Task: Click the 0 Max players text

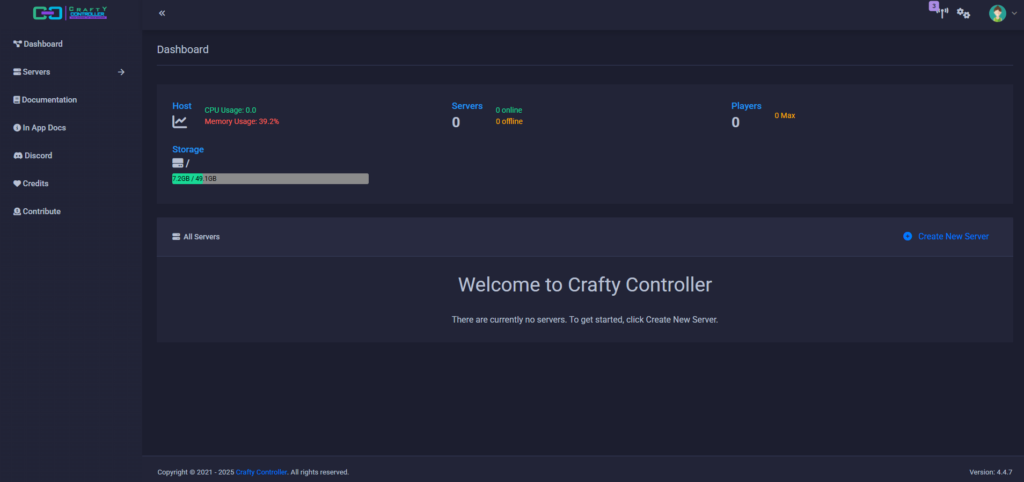Action: pyautogui.click(x=785, y=116)
